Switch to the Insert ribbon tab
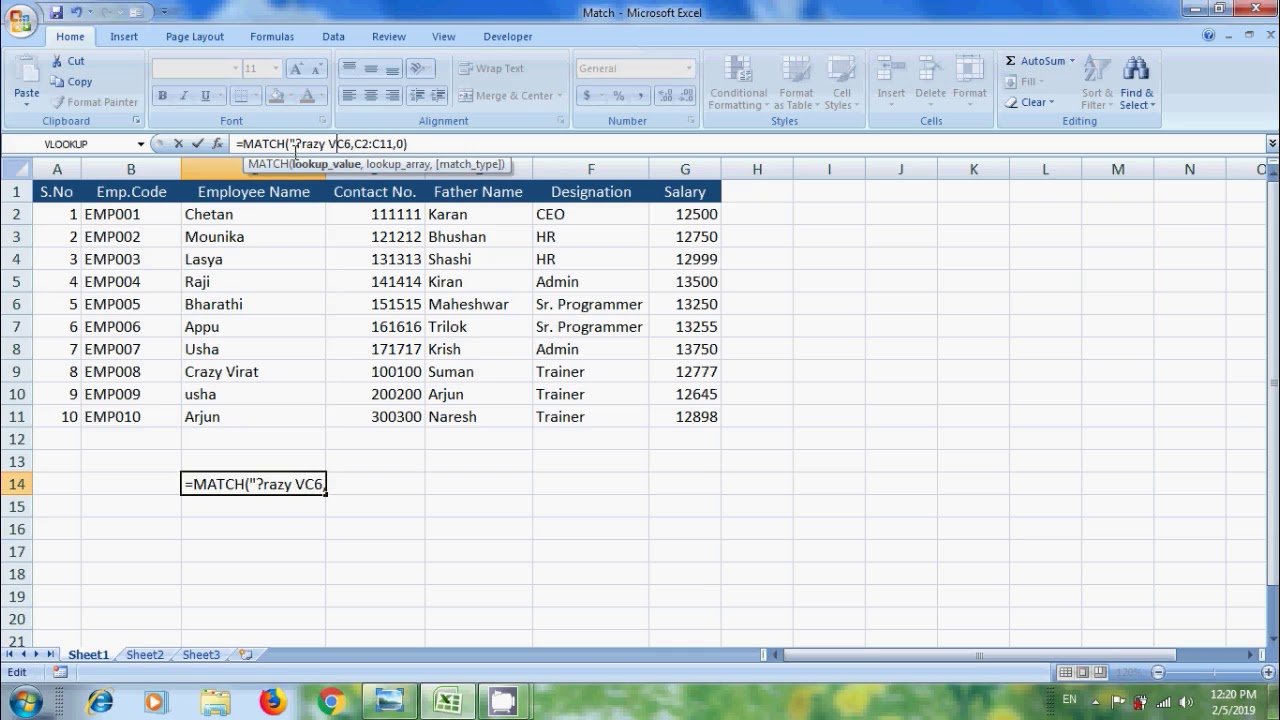Screen dimensions: 1280x720 click(x=124, y=37)
